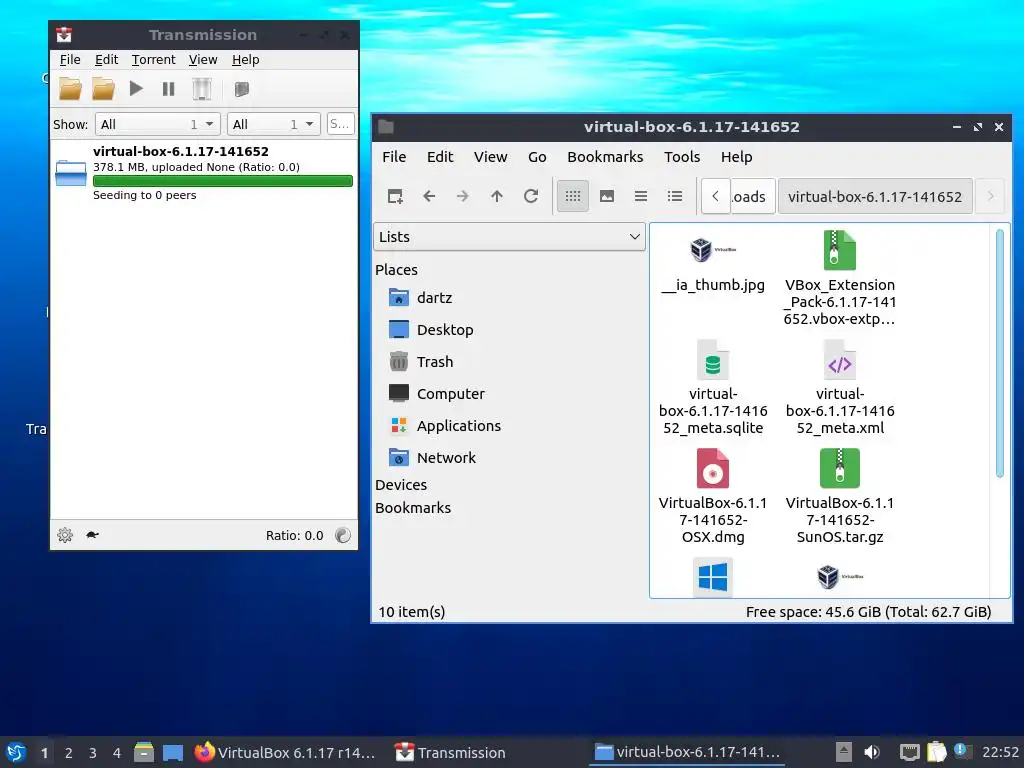1024x768 pixels.
Task: Go to the parent folder with up arrow
Action: (x=497, y=196)
